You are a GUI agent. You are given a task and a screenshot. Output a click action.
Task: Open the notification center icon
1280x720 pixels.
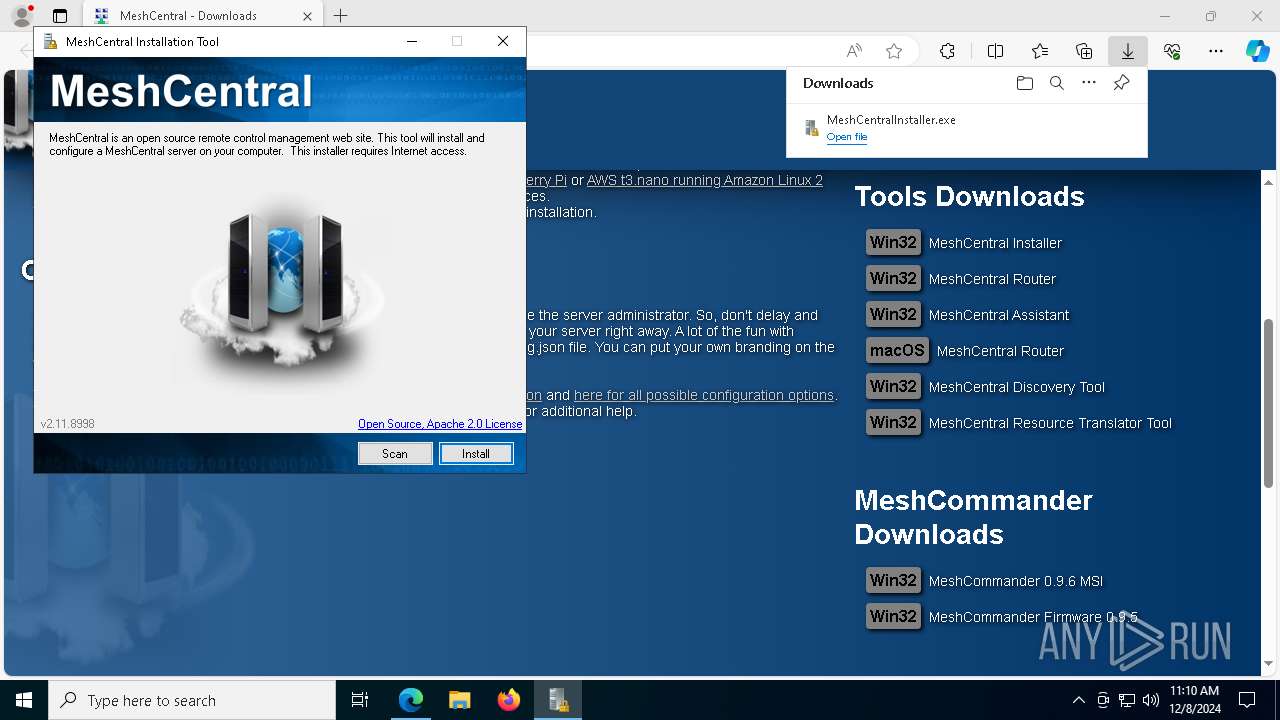(x=1247, y=700)
